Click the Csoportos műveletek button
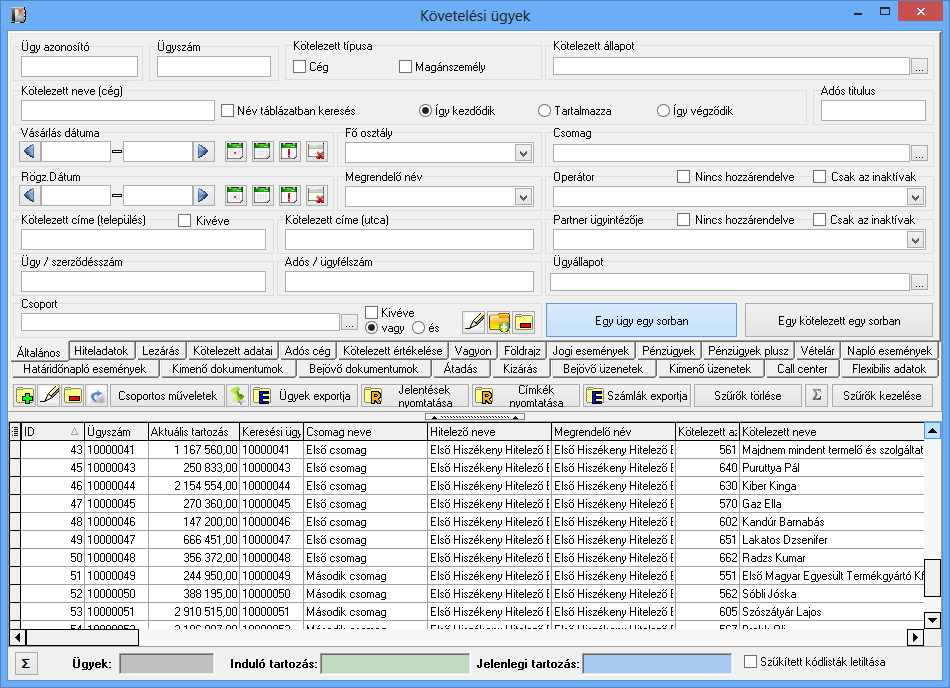Image resolution: width=950 pixels, height=688 pixels. (167, 395)
